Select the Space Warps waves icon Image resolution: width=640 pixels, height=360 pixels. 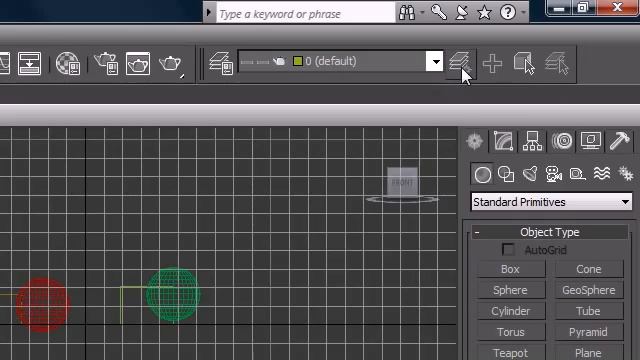click(x=602, y=174)
